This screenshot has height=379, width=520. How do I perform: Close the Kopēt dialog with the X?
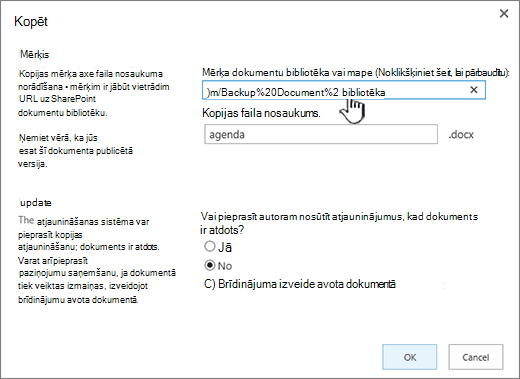504,13
